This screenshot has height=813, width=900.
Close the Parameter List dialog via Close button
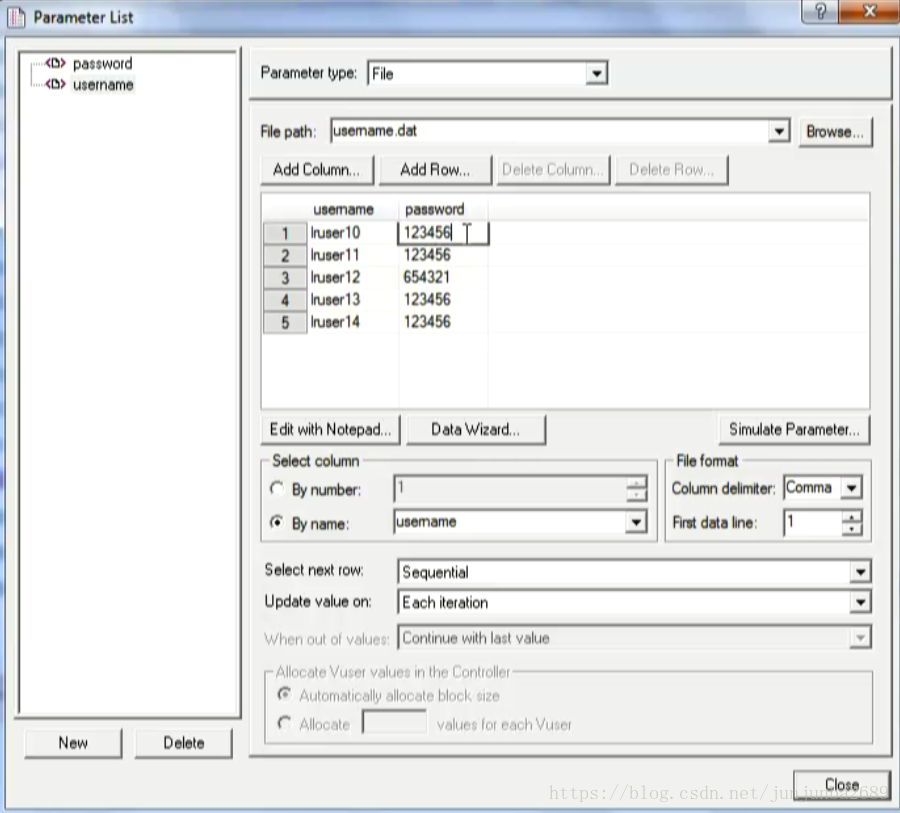point(841,784)
